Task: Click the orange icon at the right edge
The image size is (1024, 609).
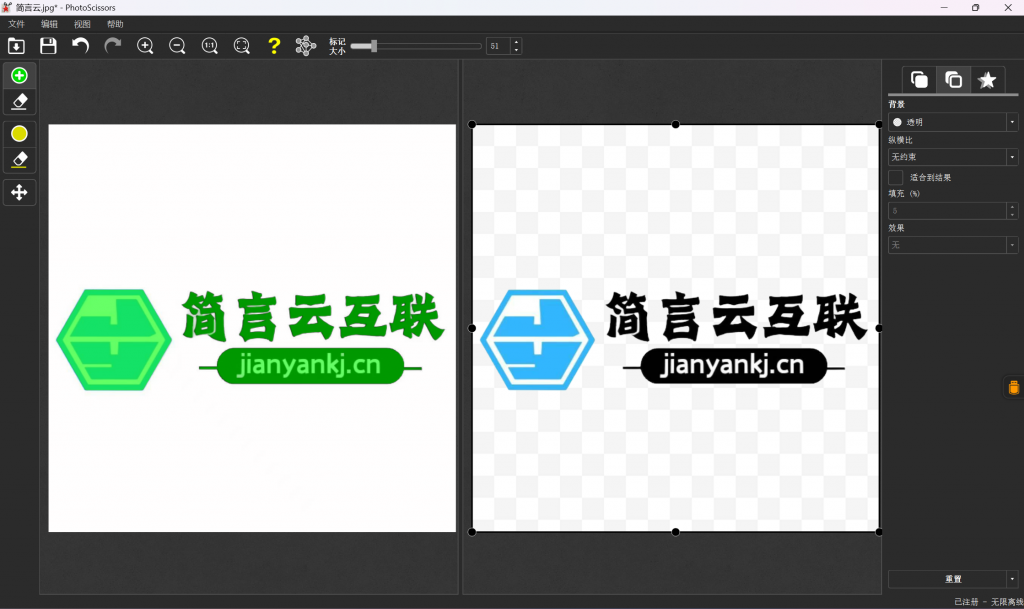Action: [1014, 388]
